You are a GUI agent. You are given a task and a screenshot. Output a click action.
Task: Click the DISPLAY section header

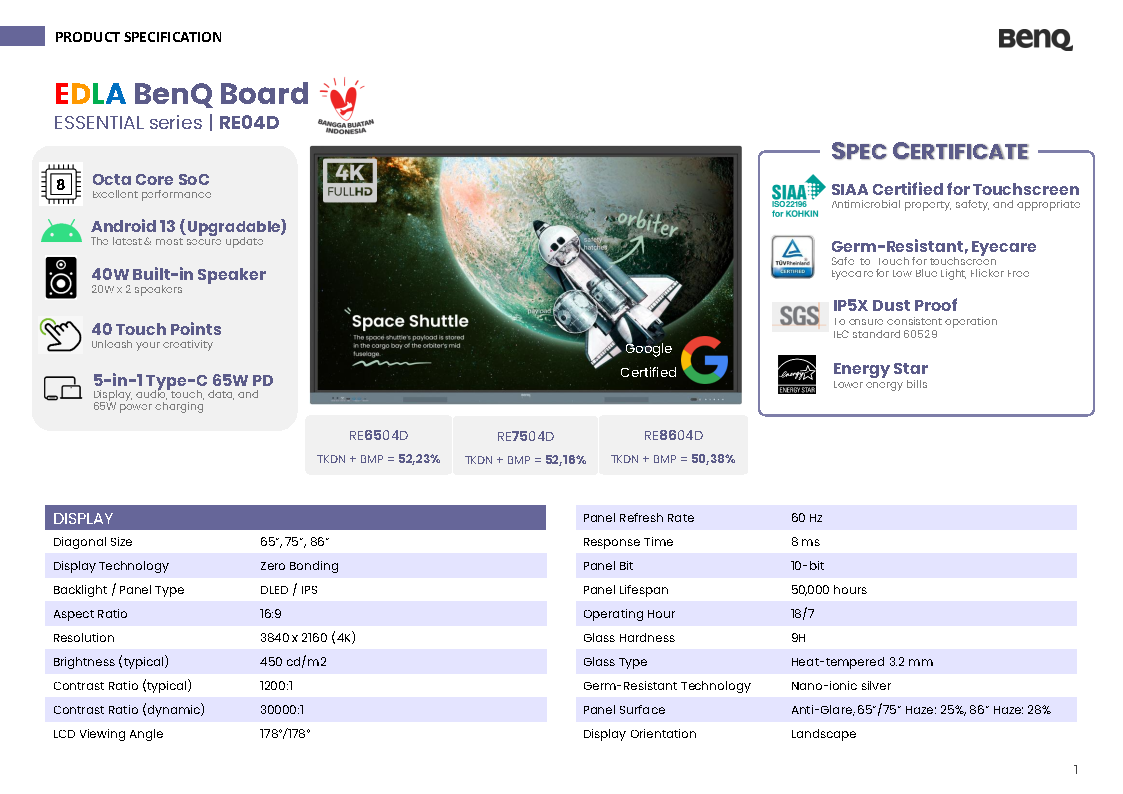point(295,518)
